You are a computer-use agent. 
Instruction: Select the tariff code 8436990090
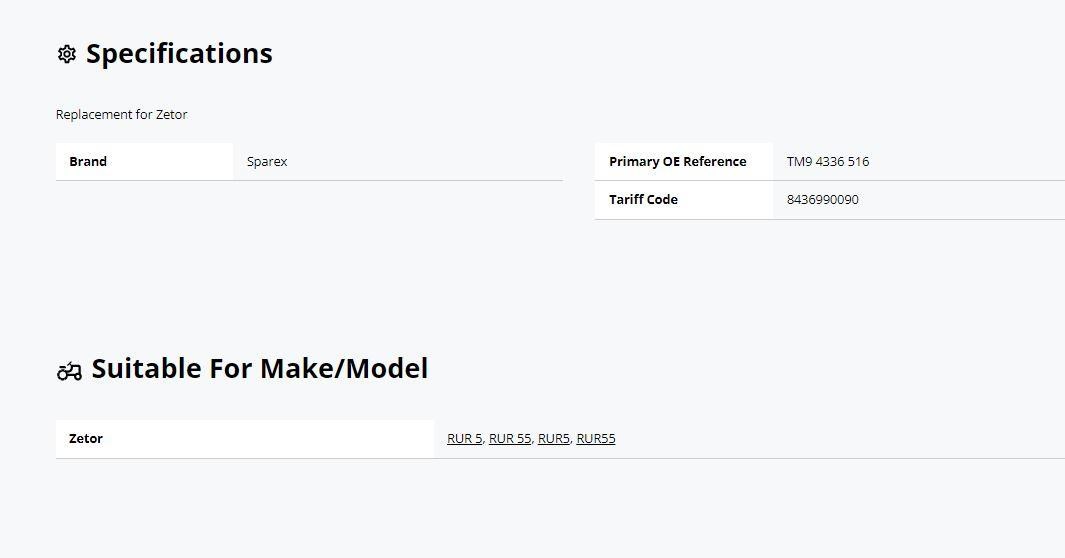(823, 200)
